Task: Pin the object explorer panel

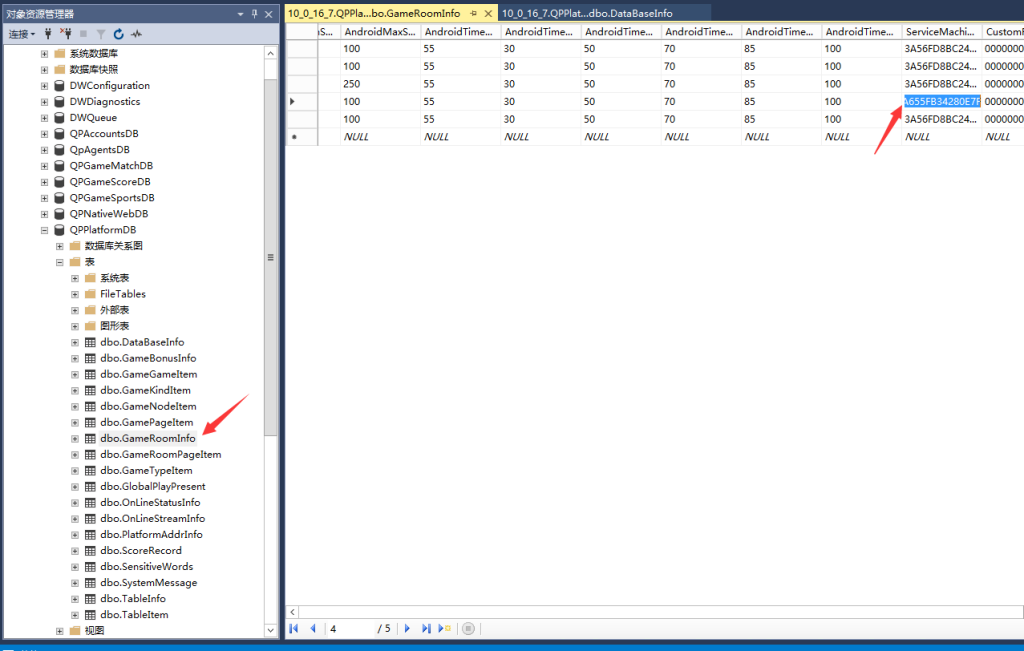Action: point(254,14)
